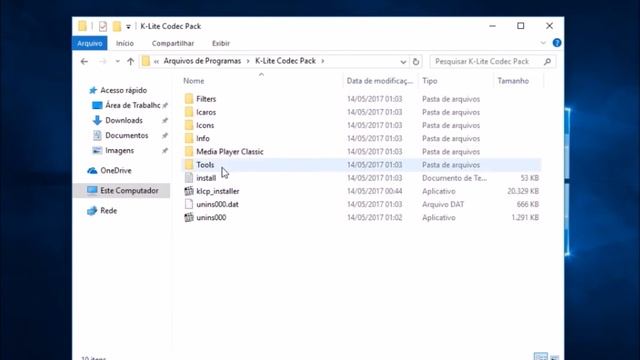Expand chevron after K-Lite Codec Pack breadcrumb

[x=322, y=61]
